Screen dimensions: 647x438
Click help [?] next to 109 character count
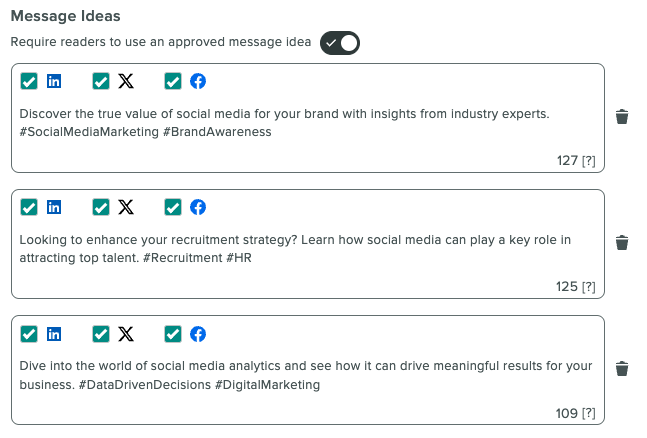[x=589, y=413]
